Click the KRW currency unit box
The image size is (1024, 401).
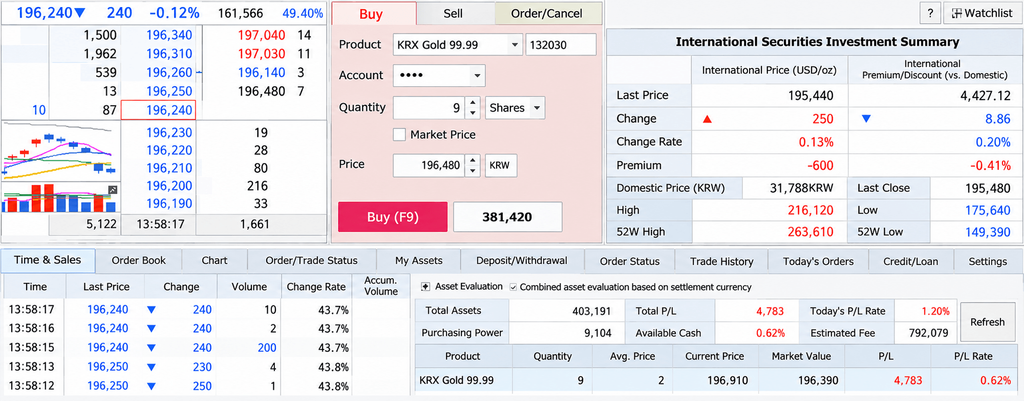tap(501, 166)
